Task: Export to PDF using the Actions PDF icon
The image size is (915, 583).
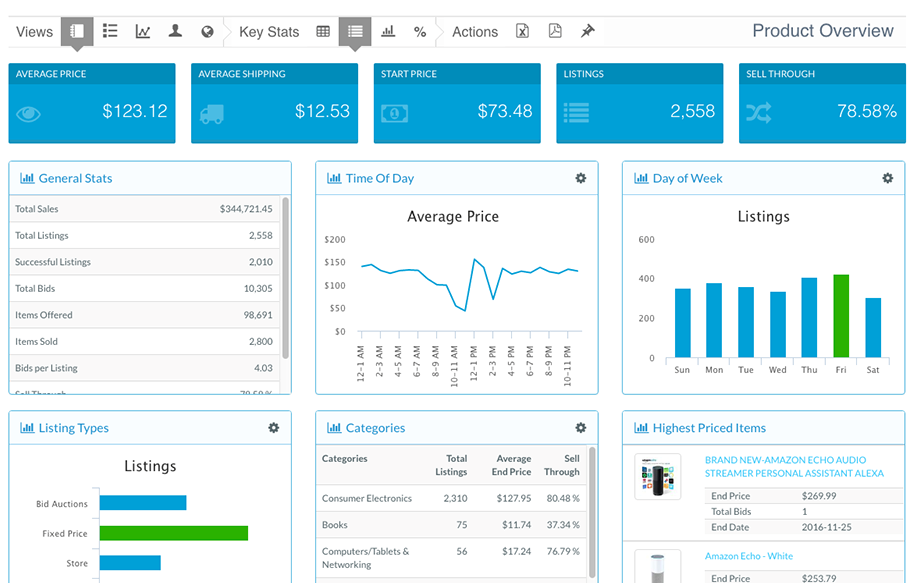Action: (554, 31)
